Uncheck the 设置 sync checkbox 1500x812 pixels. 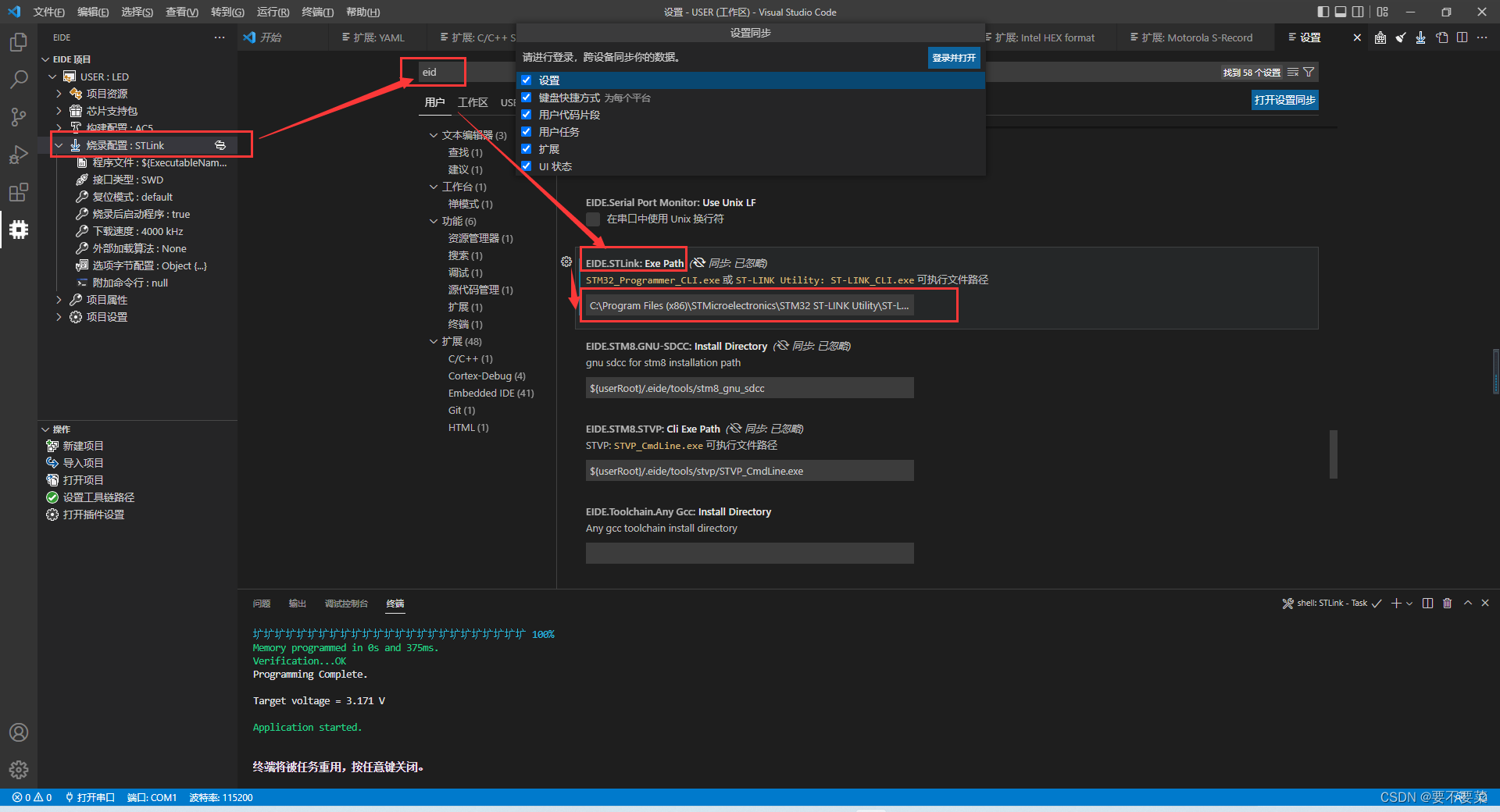pos(527,80)
